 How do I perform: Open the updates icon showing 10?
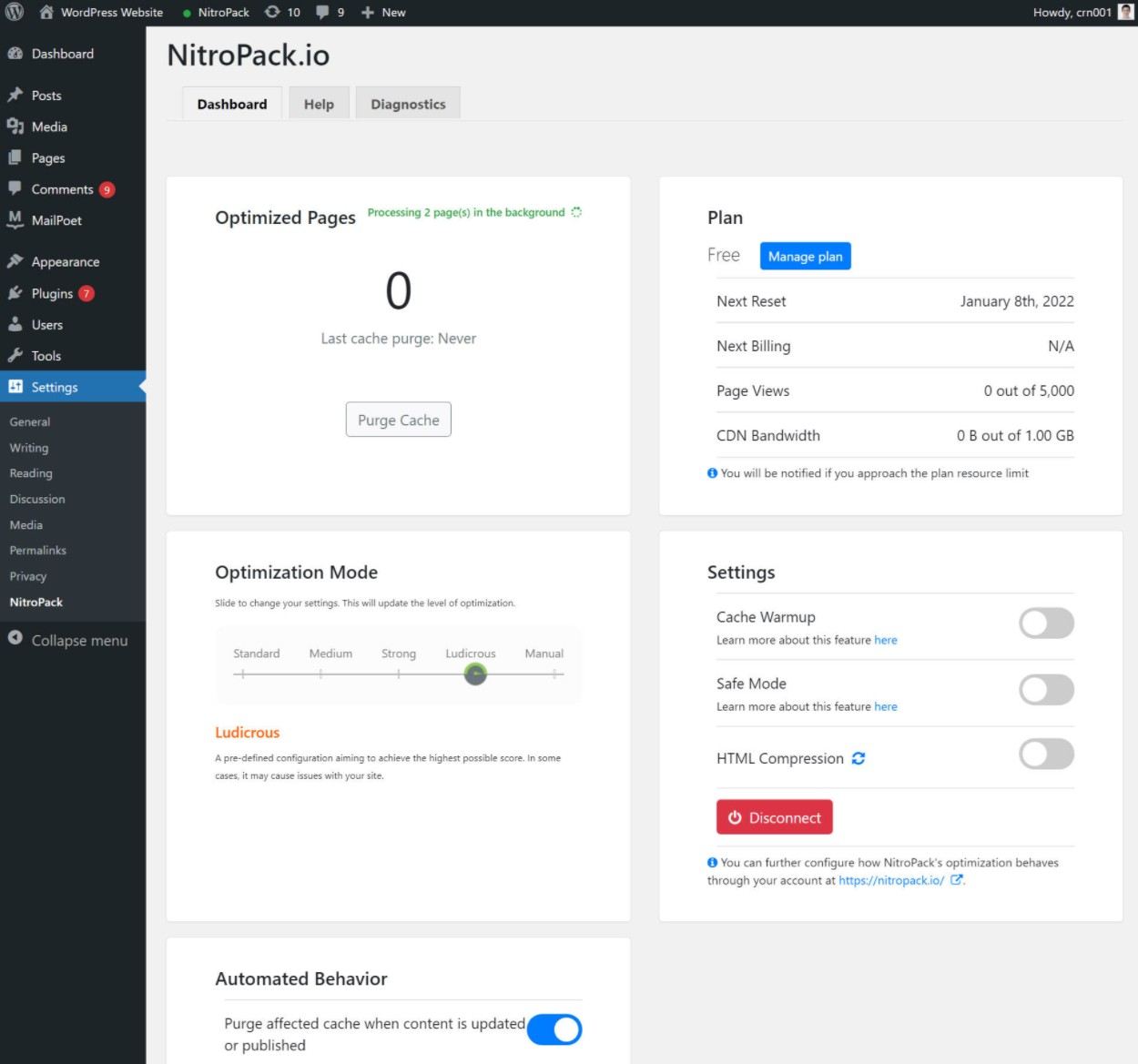[x=272, y=12]
